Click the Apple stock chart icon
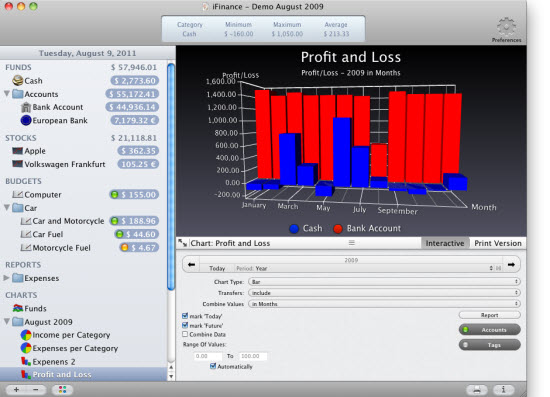Image resolution: width=550 pixels, height=397 pixels. point(18,151)
